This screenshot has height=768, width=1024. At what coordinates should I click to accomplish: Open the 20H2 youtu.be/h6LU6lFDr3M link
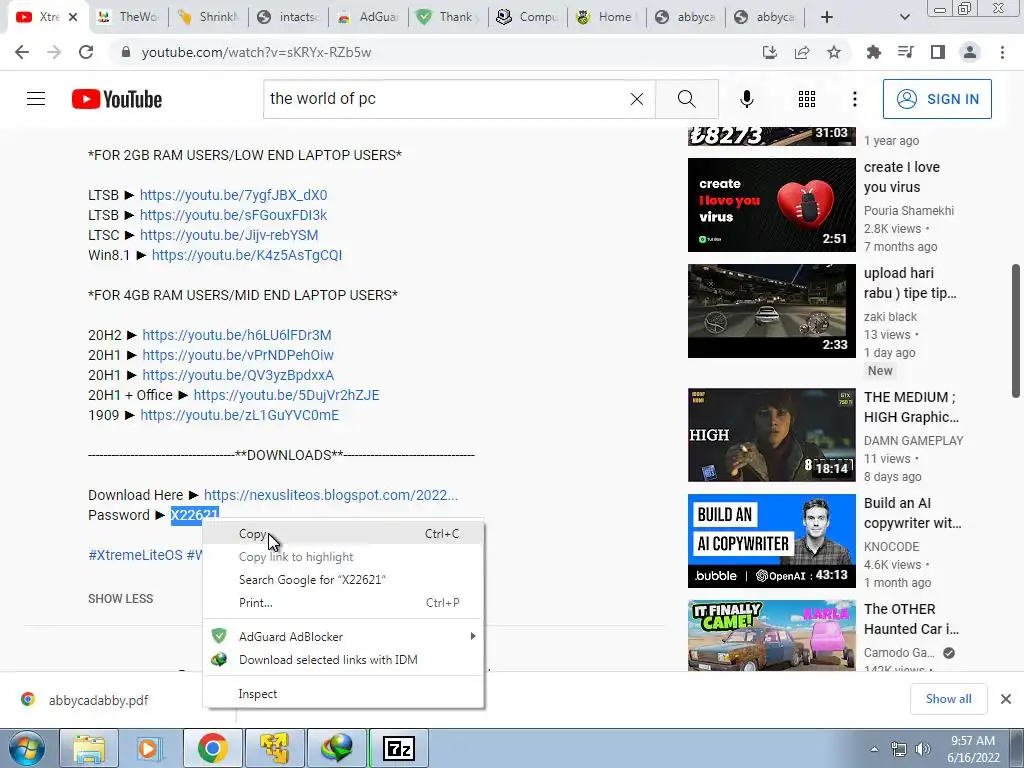[237, 334]
